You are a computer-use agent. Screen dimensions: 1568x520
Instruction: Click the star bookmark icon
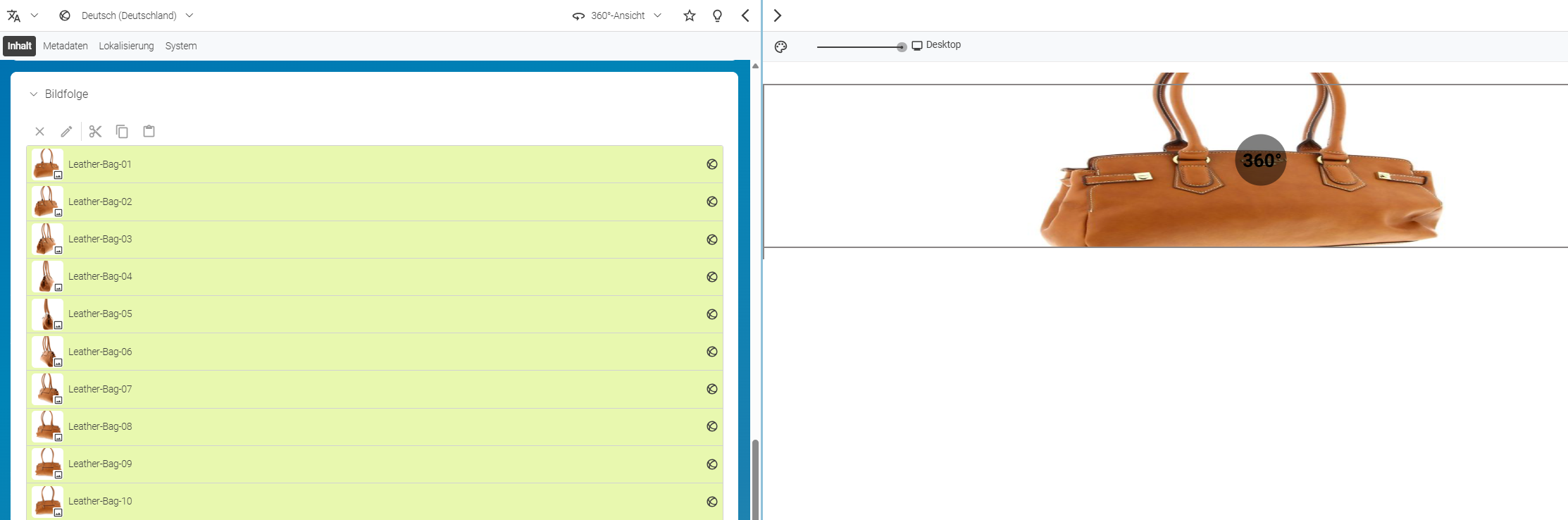tap(690, 16)
